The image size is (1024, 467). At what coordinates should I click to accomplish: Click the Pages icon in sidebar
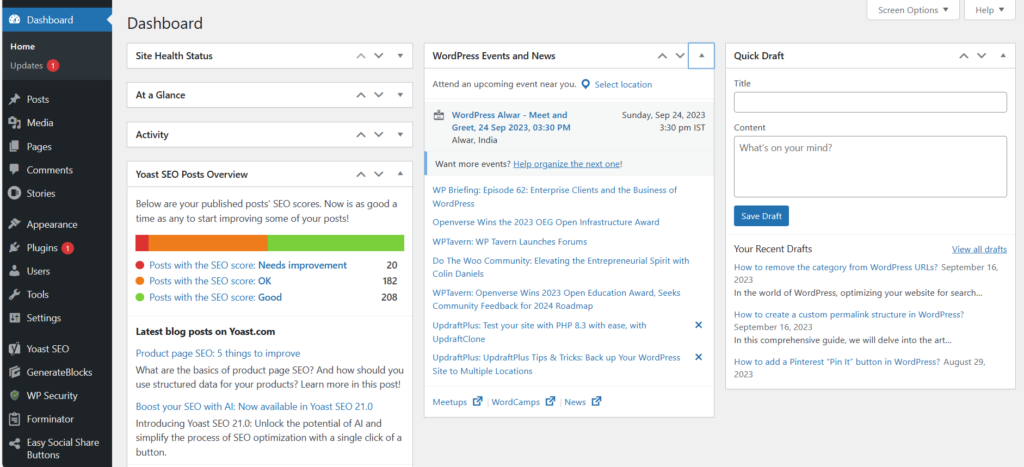14,147
